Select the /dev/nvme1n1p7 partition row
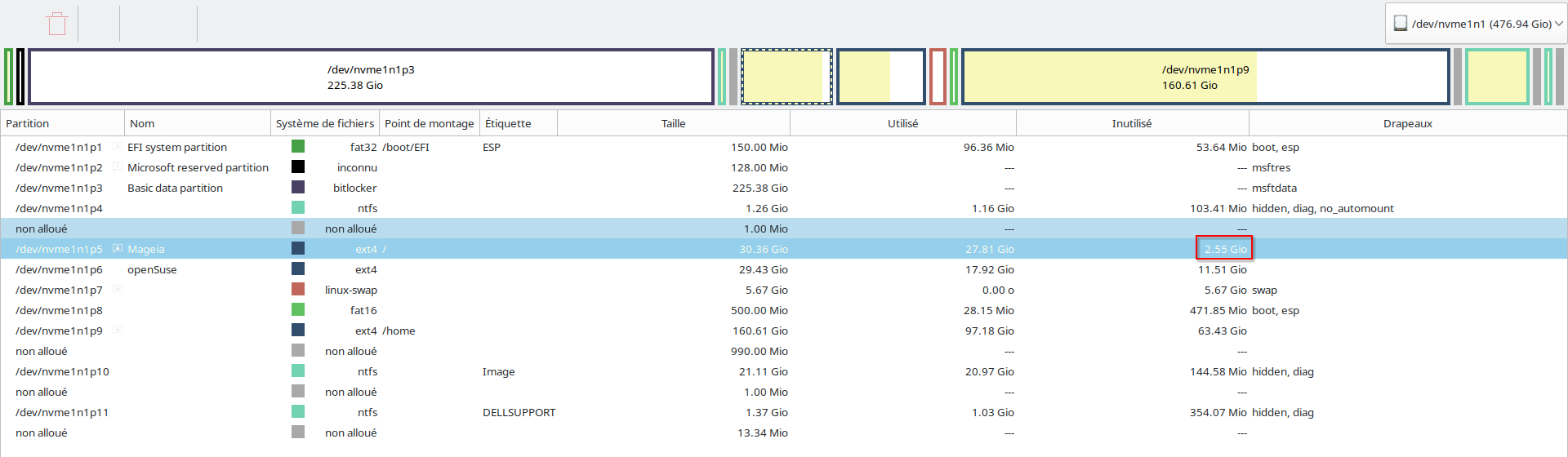1568x457 pixels. (x=784, y=290)
